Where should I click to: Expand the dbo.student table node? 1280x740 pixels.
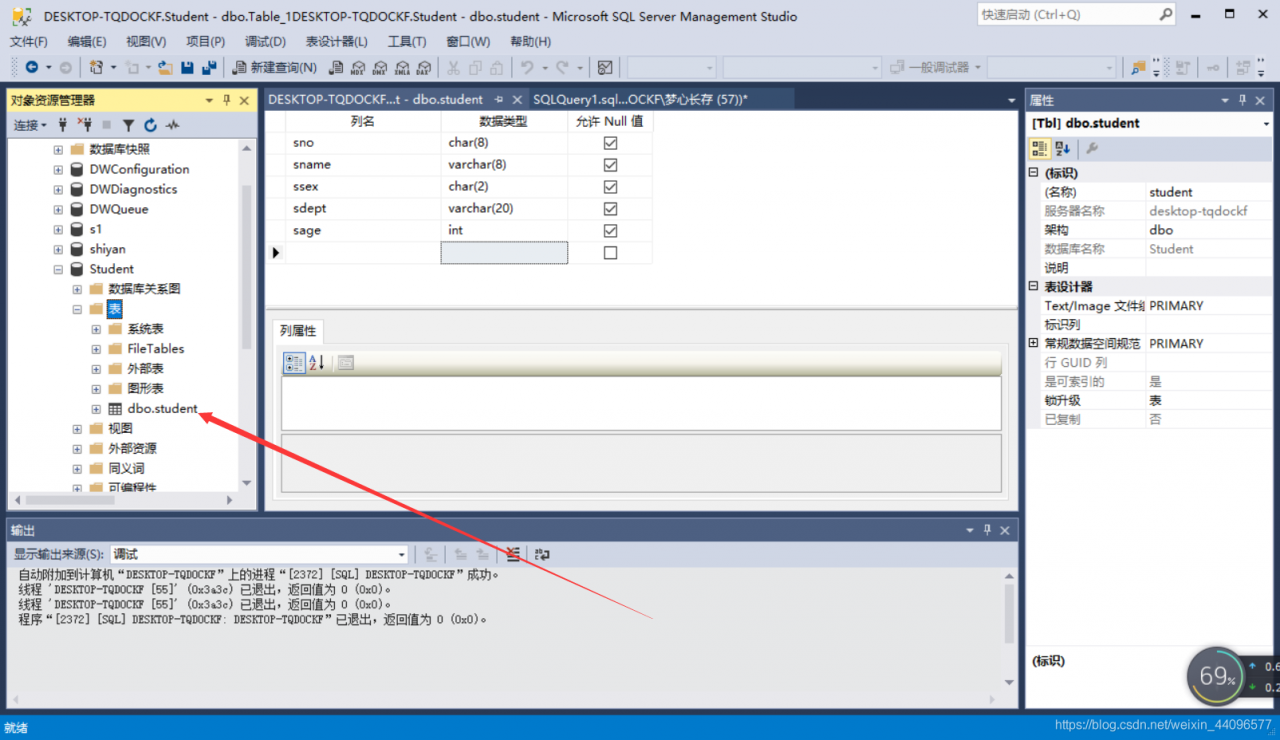tap(96, 409)
